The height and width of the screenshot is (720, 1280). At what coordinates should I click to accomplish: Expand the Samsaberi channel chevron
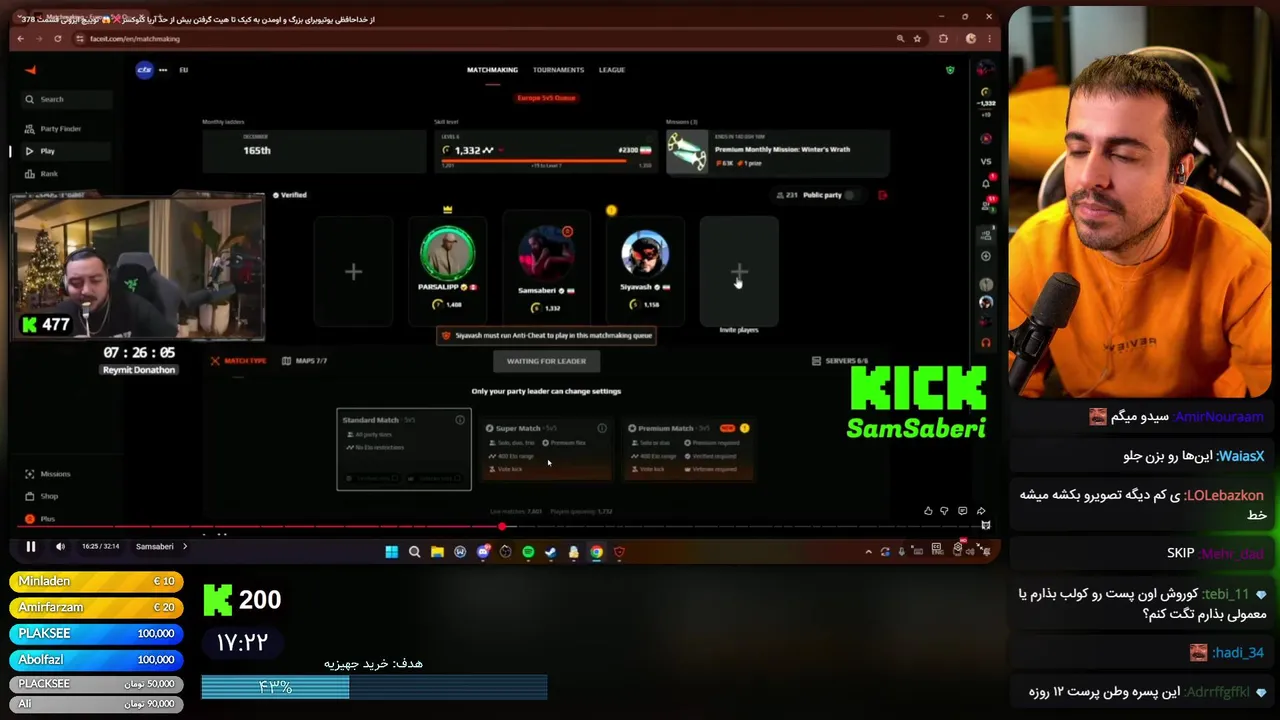185,546
